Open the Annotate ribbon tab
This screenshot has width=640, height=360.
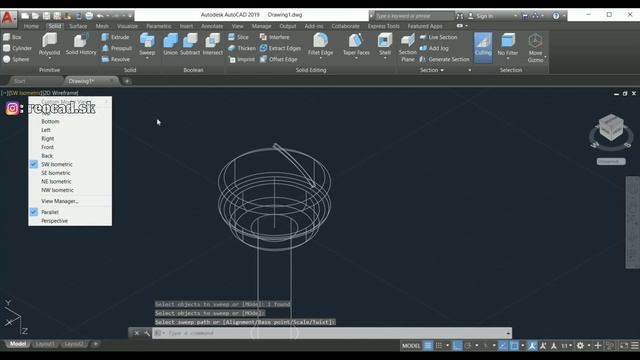[x=212, y=26]
